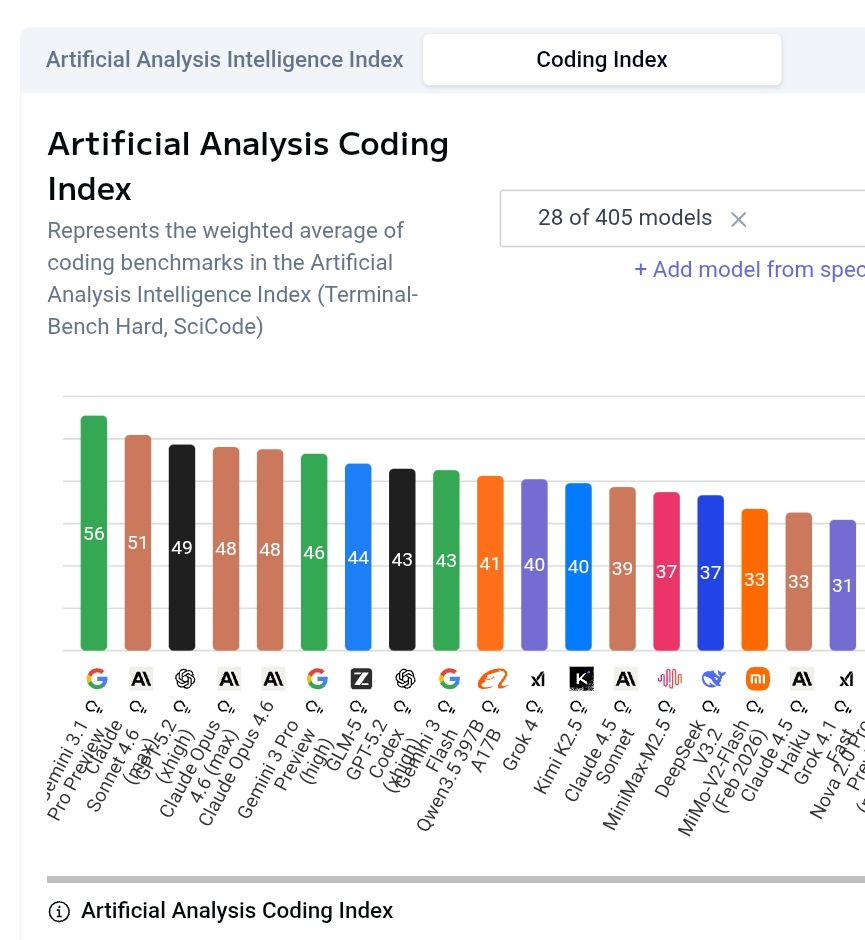Click the MiniMax waveform logo icon
This screenshot has height=940, width=865.
pyautogui.click(x=669, y=679)
